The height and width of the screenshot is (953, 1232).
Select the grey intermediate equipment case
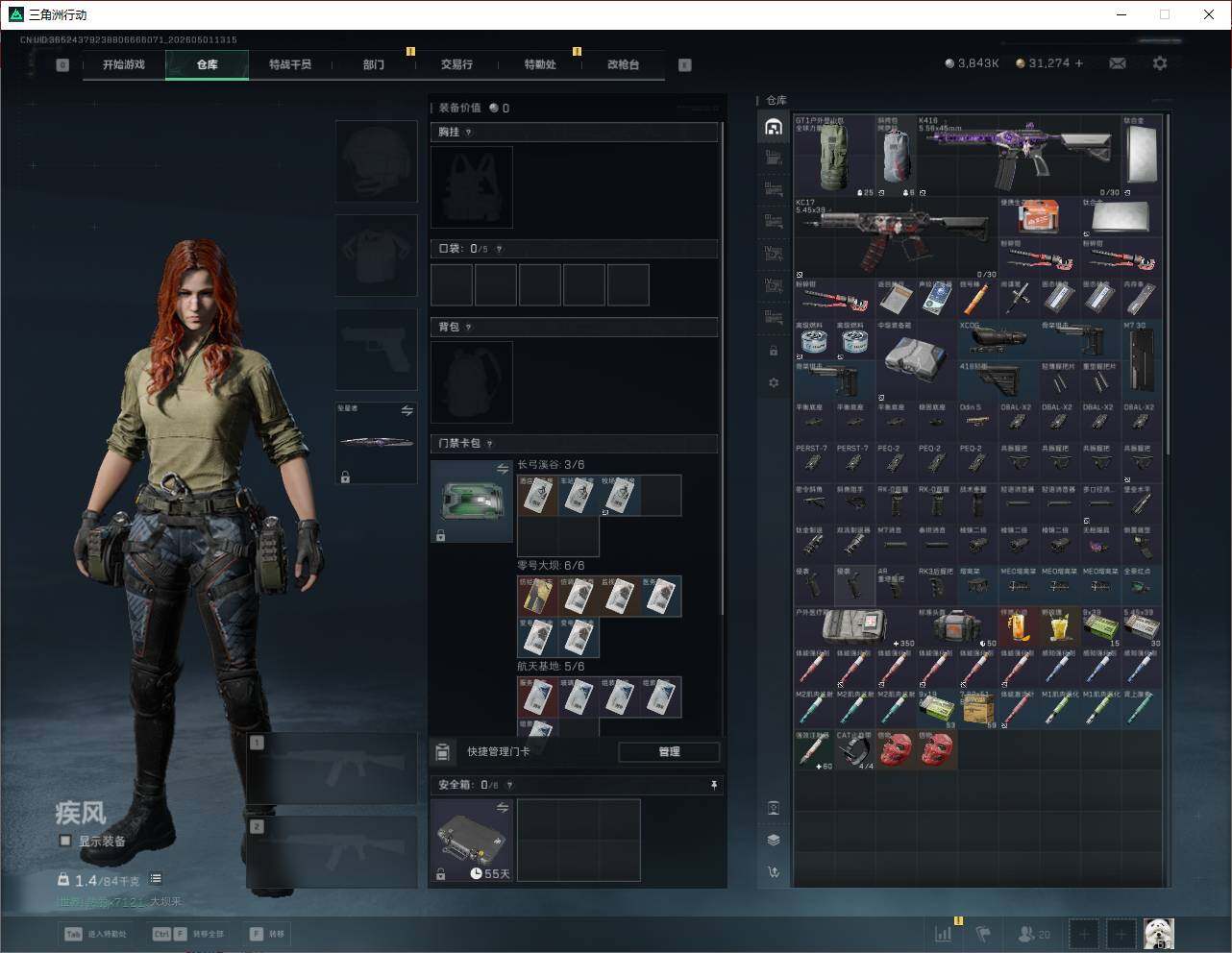(x=916, y=358)
